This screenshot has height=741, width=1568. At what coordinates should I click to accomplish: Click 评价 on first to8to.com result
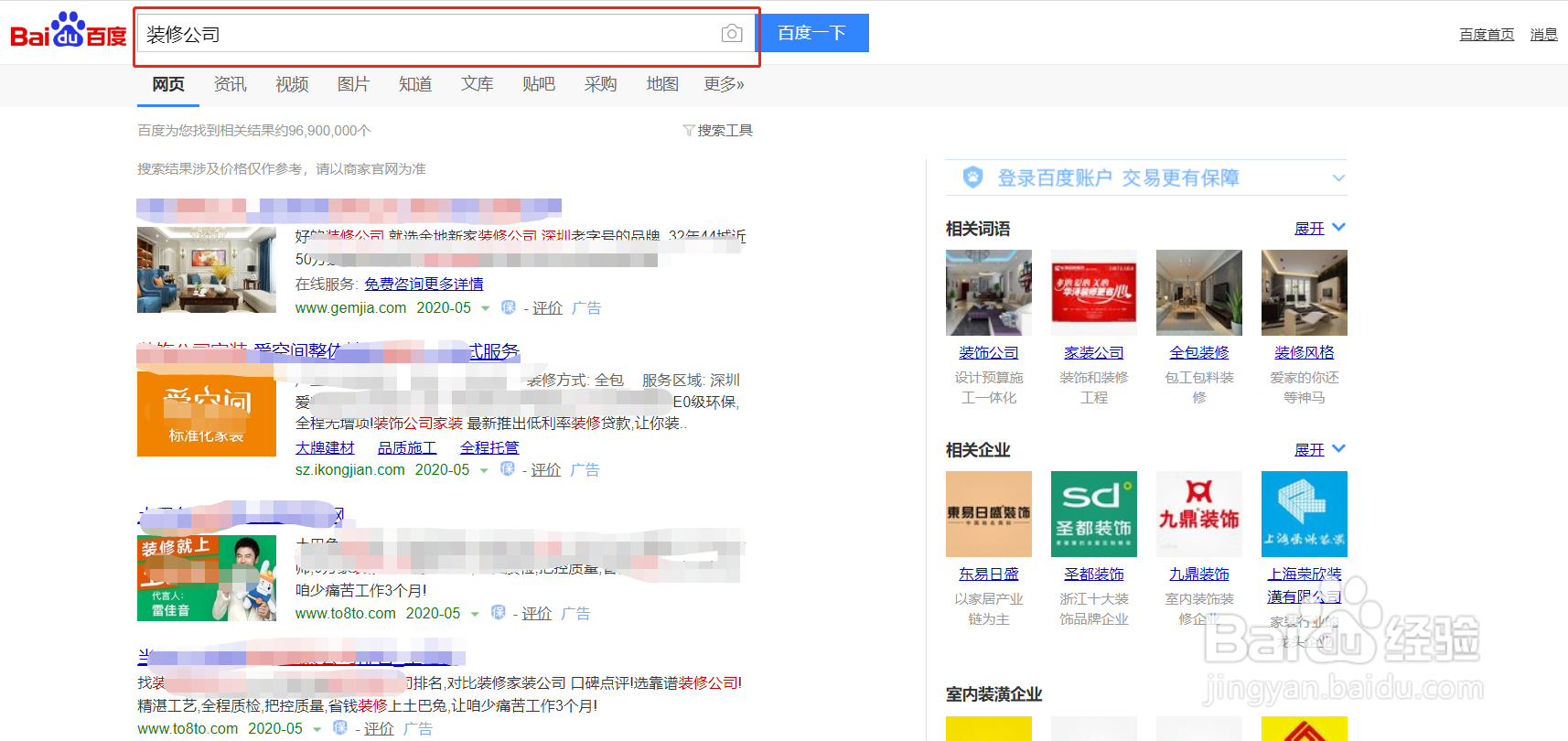point(537,614)
